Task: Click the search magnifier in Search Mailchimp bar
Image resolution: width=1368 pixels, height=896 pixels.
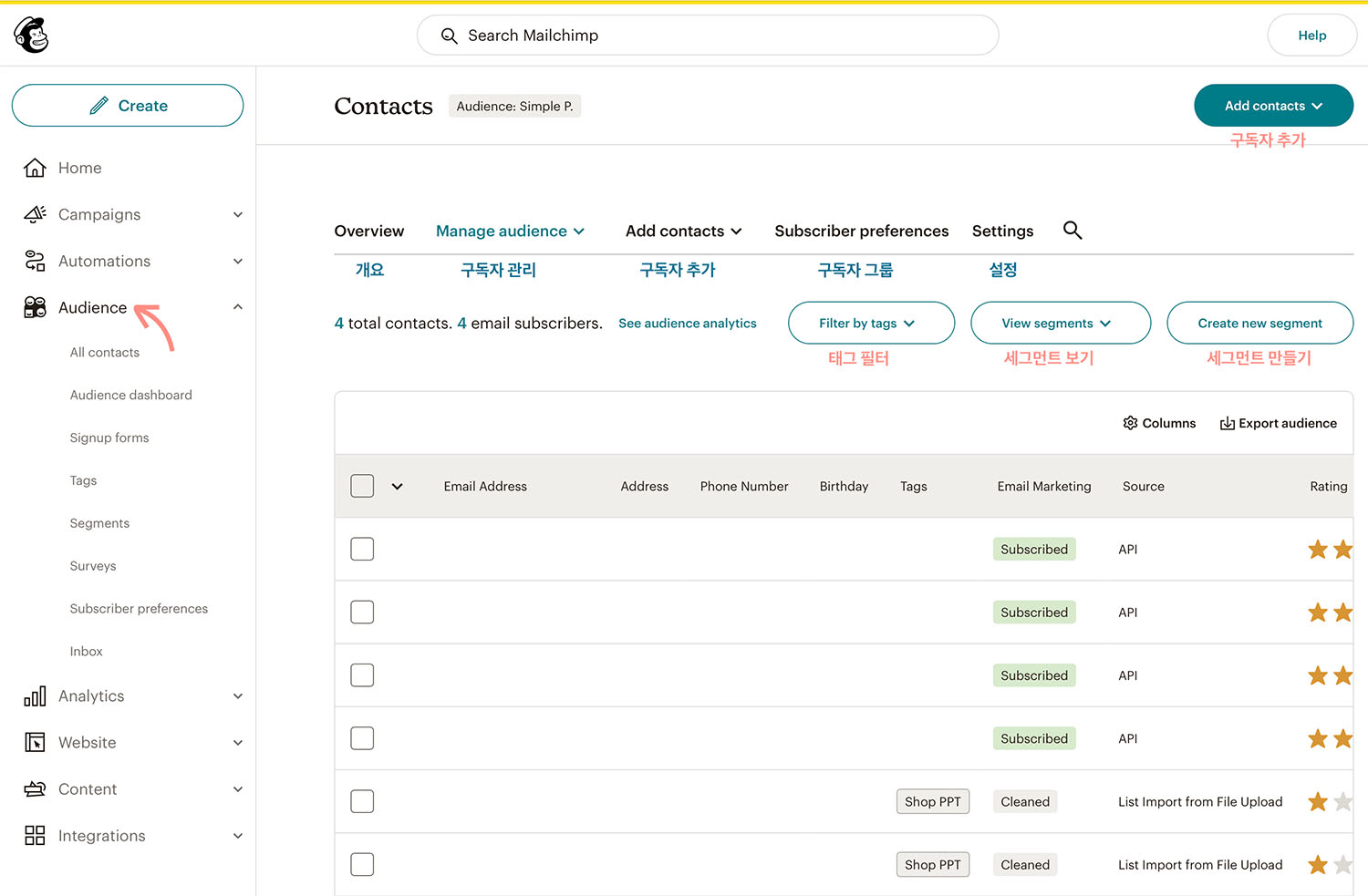Action: (x=449, y=36)
